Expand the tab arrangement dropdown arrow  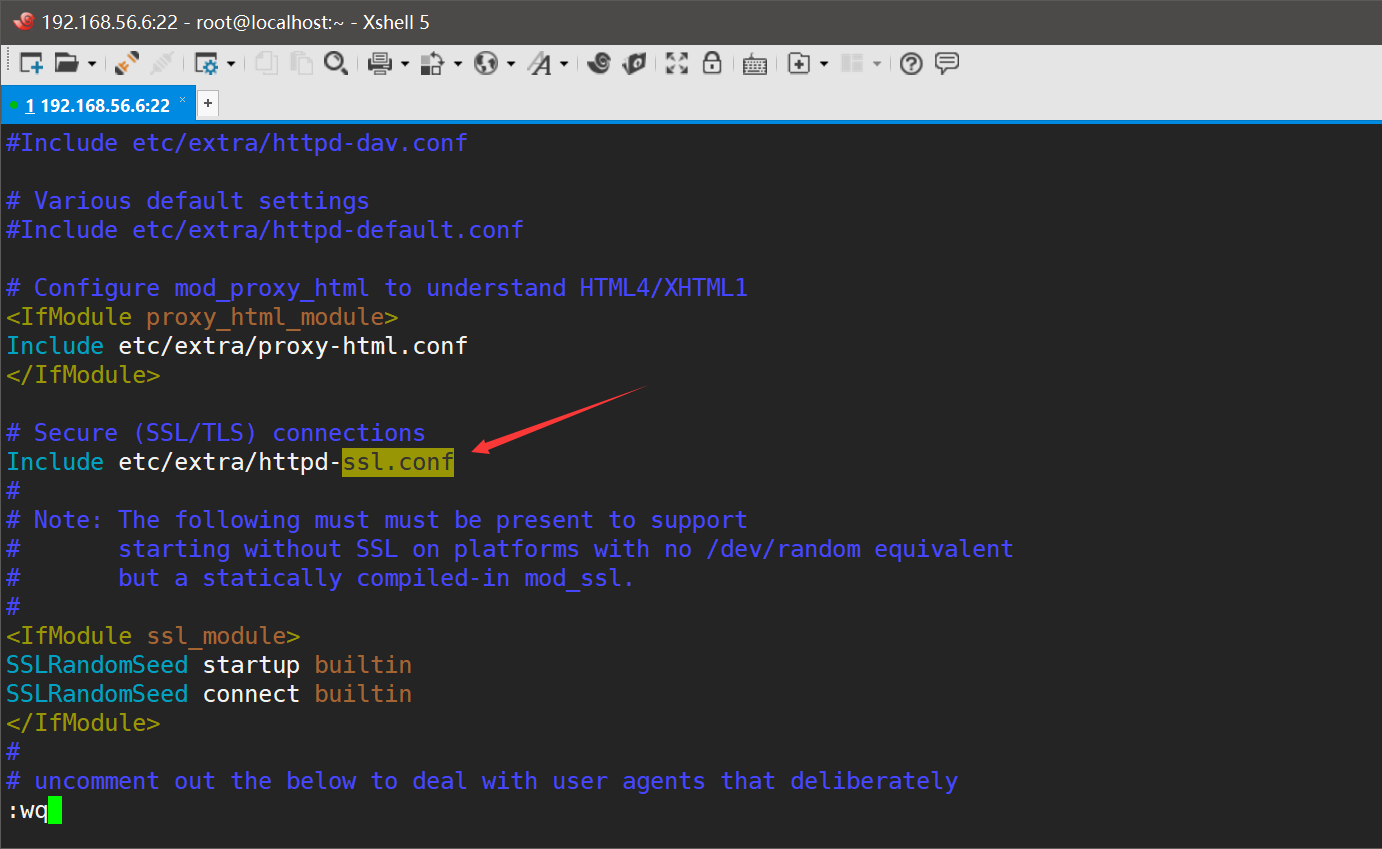point(877,64)
